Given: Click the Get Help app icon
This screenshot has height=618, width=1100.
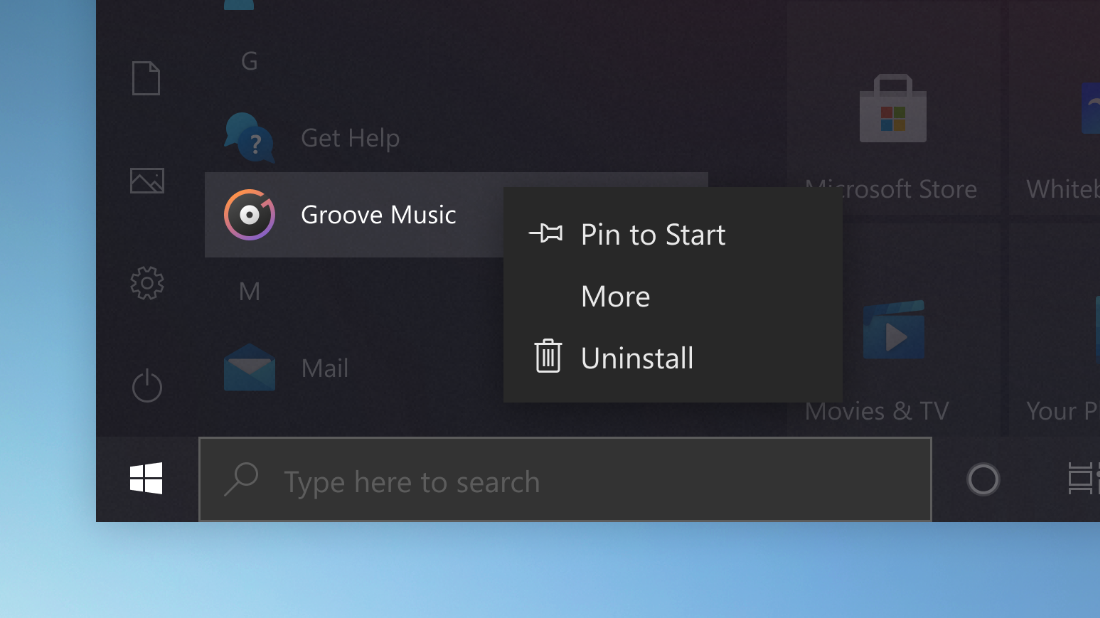Looking at the screenshot, I should click(x=249, y=137).
